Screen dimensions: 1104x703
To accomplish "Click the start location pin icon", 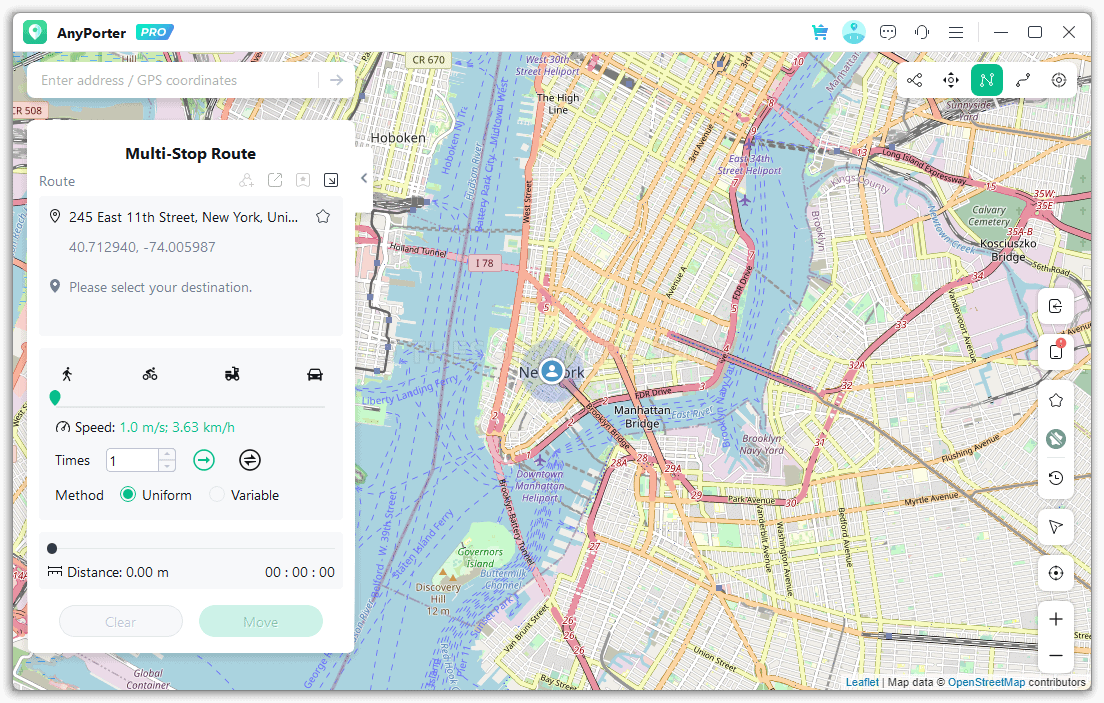I will pos(55,216).
